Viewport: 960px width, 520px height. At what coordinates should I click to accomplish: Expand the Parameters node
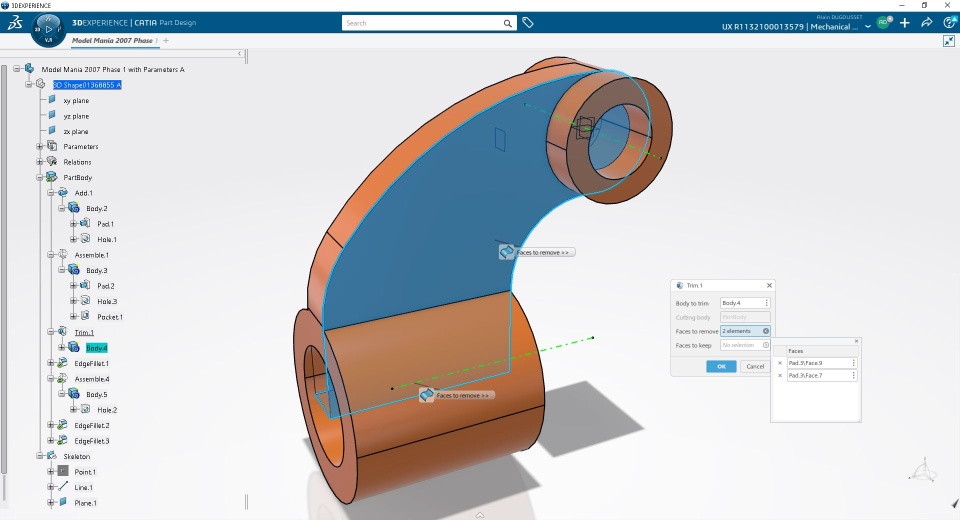click(x=40, y=146)
